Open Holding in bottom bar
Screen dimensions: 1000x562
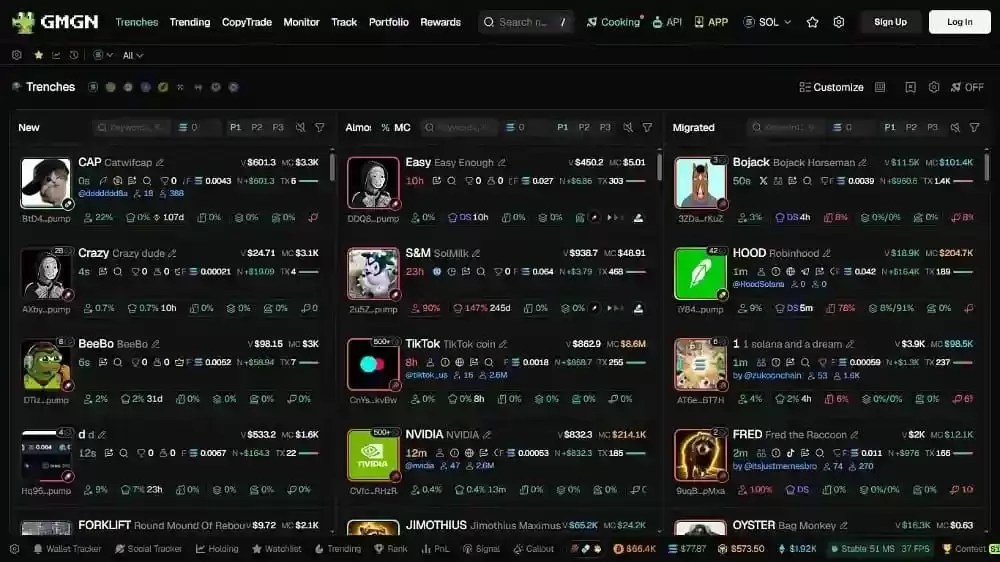point(217,549)
